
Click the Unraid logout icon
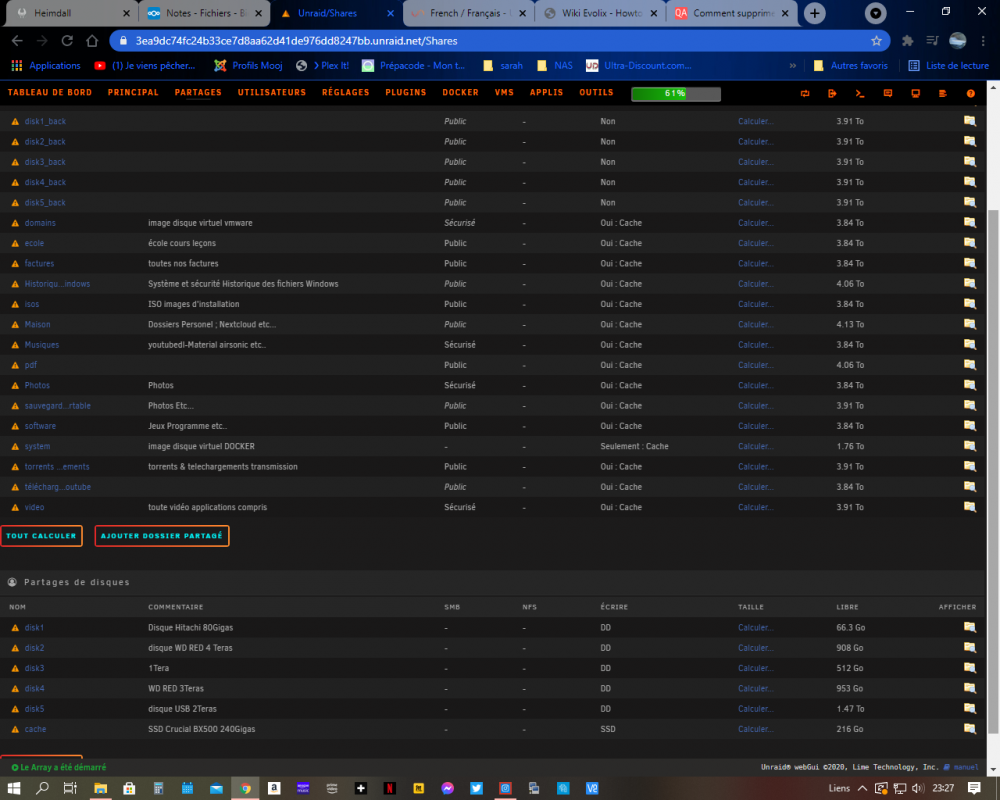832,93
